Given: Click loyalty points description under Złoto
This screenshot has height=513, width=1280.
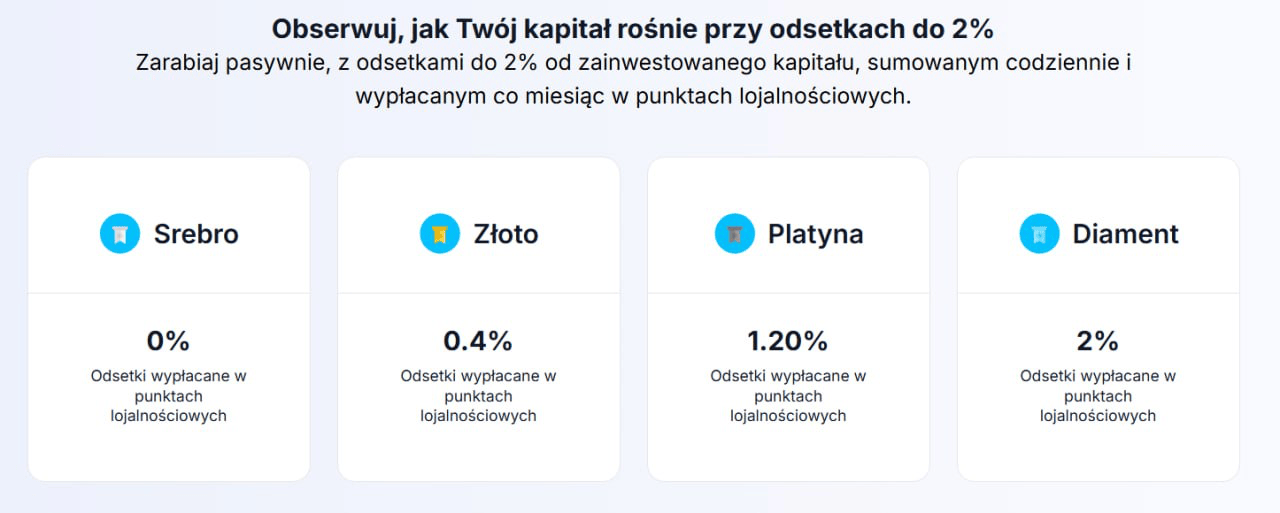Looking at the screenshot, I should 478,396.
